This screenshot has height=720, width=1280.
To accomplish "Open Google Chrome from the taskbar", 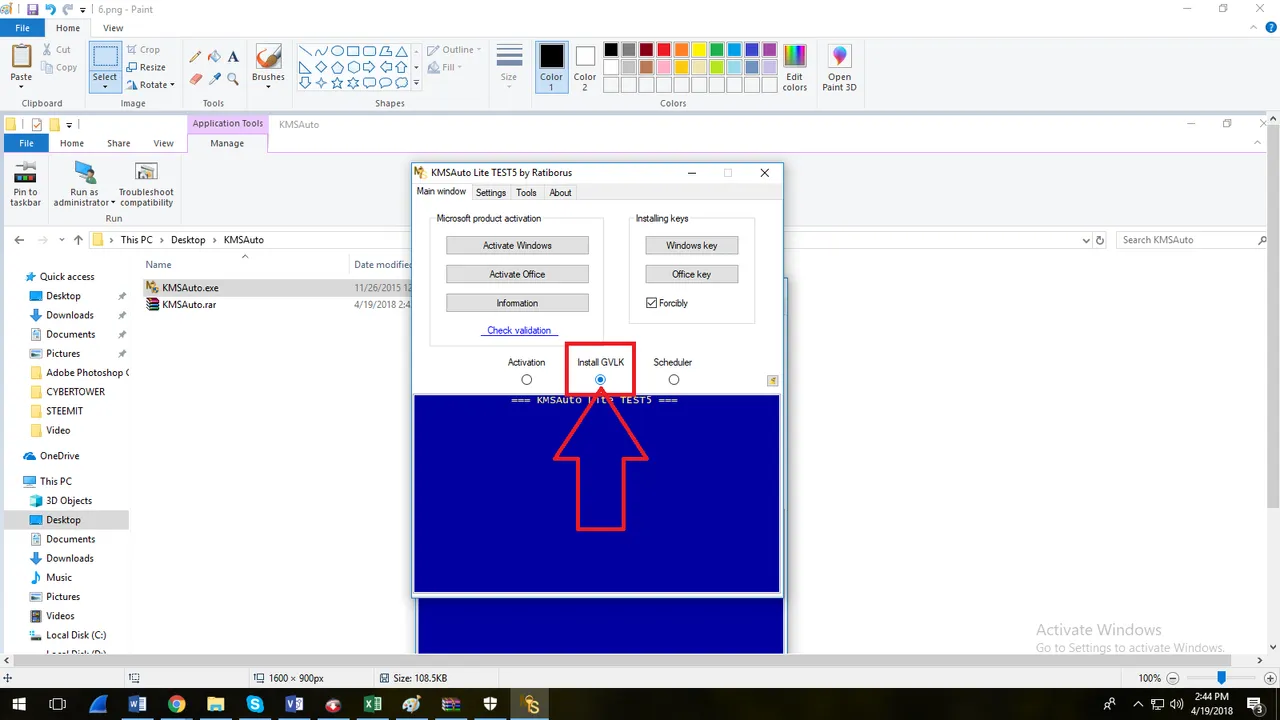I will pyautogui.click(x=177, y=704).
